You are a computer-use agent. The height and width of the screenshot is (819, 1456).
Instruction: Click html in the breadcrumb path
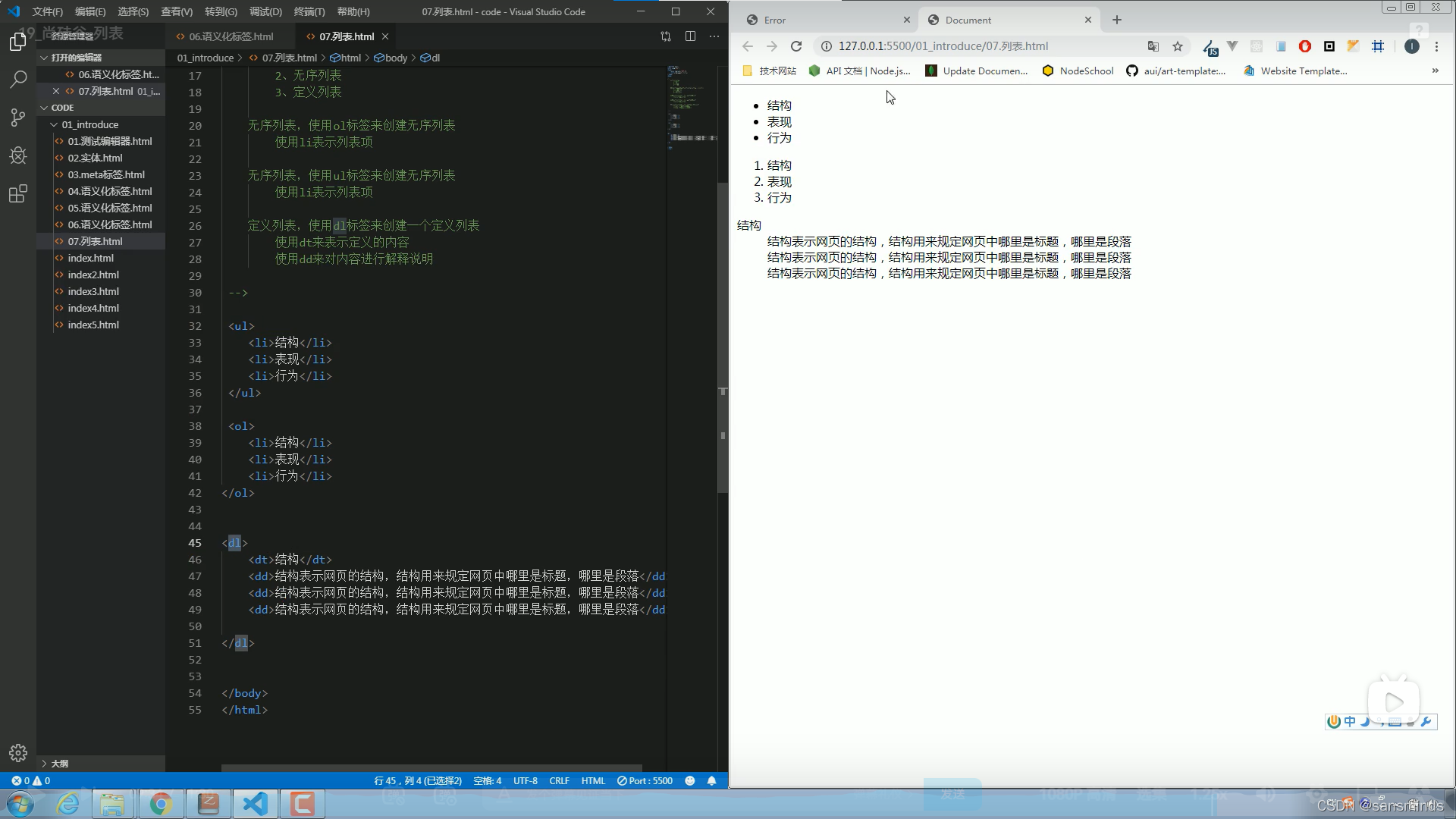coord(346,58)
